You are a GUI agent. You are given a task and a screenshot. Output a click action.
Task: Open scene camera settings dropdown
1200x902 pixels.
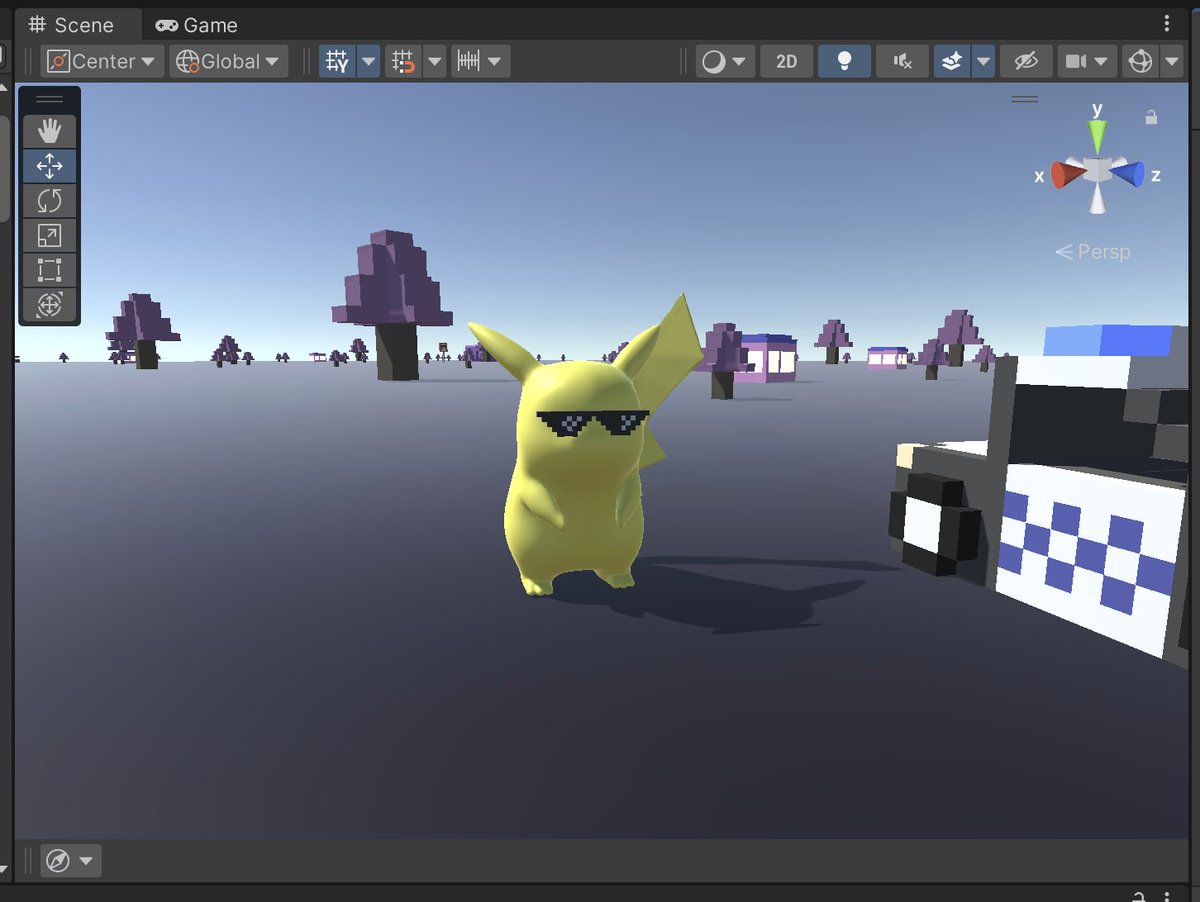click(1087, 61)
